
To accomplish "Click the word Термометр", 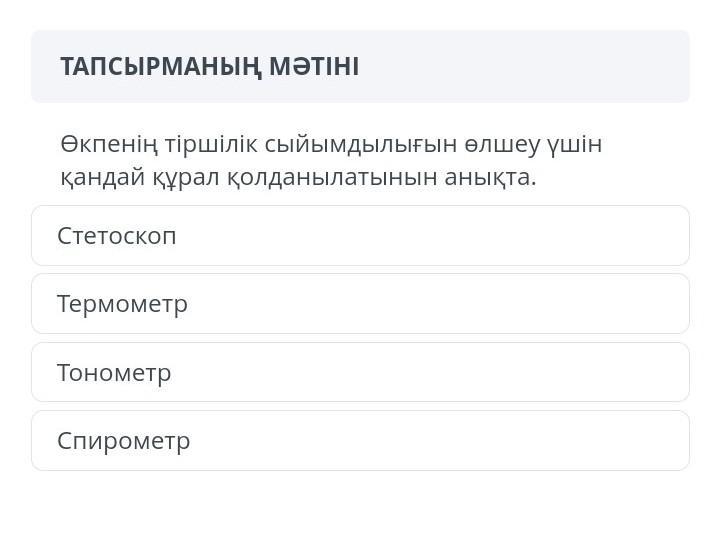I will click(122, 304).
